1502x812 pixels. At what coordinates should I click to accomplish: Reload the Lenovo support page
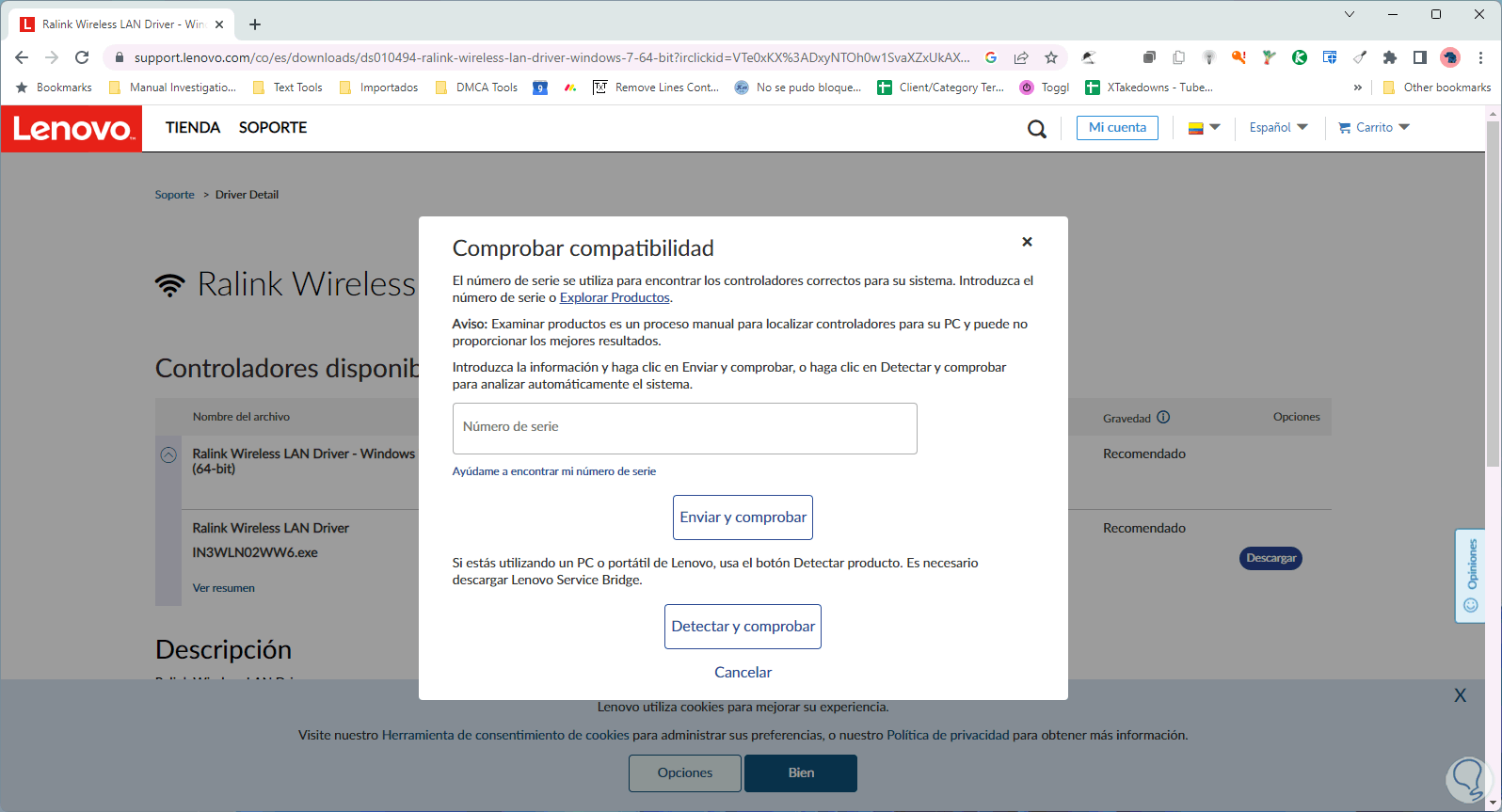[x=82, y=57]
